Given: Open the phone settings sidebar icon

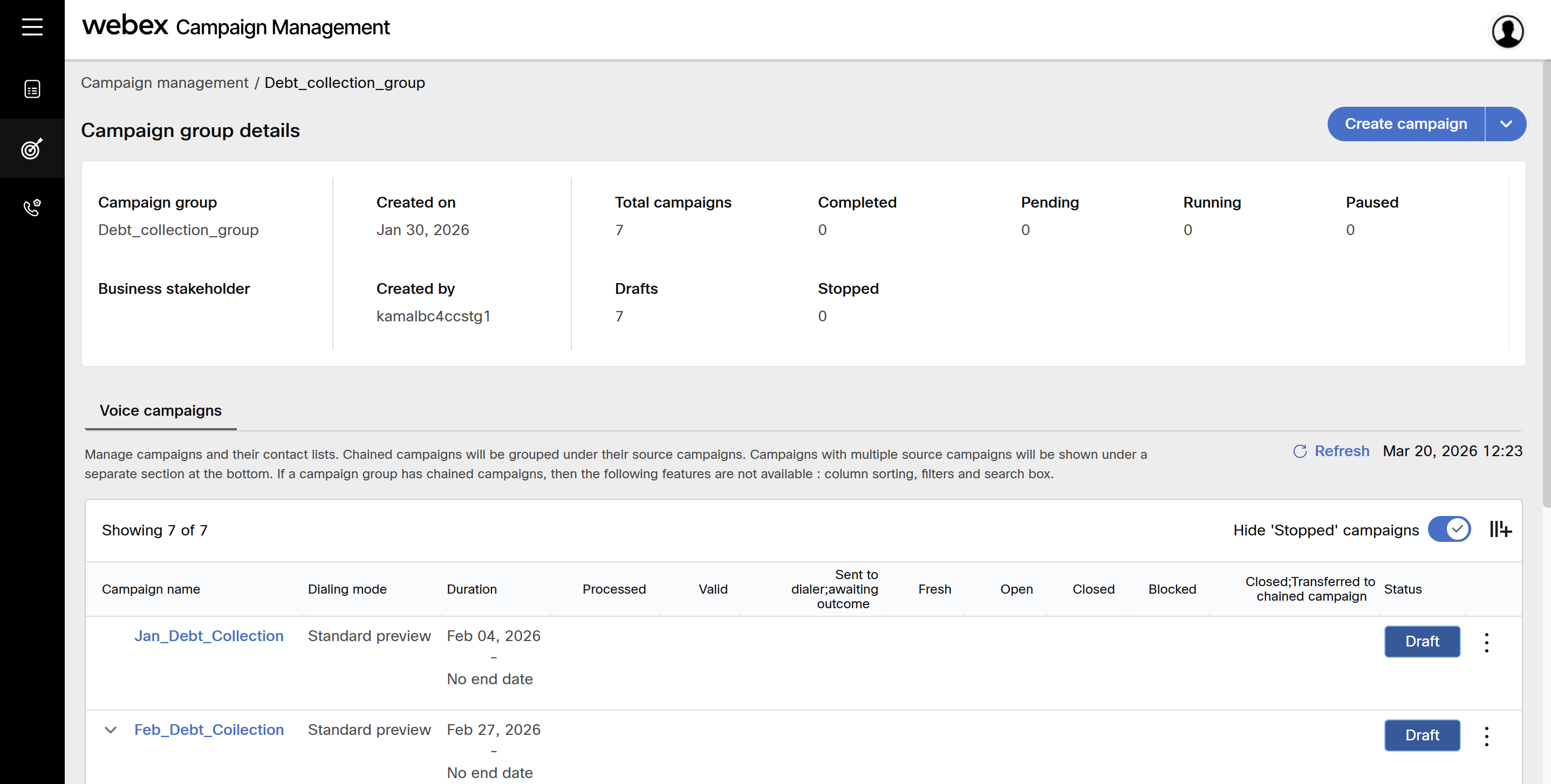Looking at the screenshot, I should [32, 208].
